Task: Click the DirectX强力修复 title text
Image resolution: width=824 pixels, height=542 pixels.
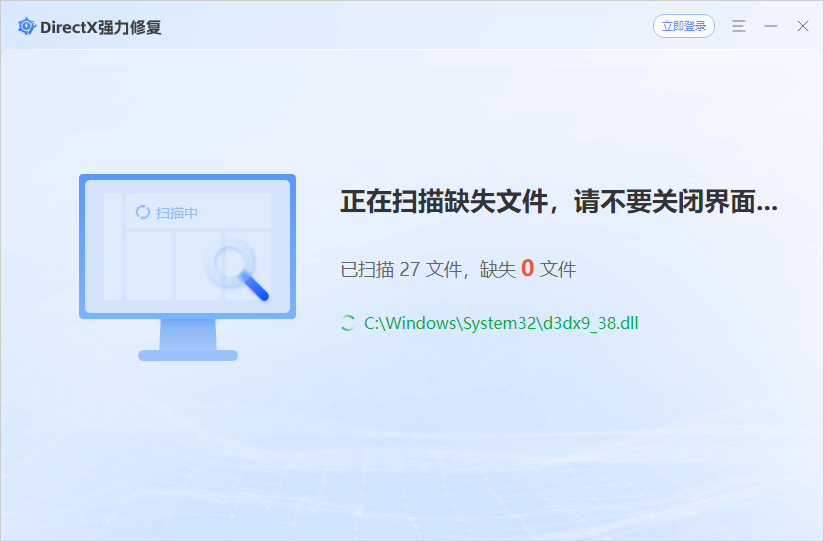Action: point(101,27)
